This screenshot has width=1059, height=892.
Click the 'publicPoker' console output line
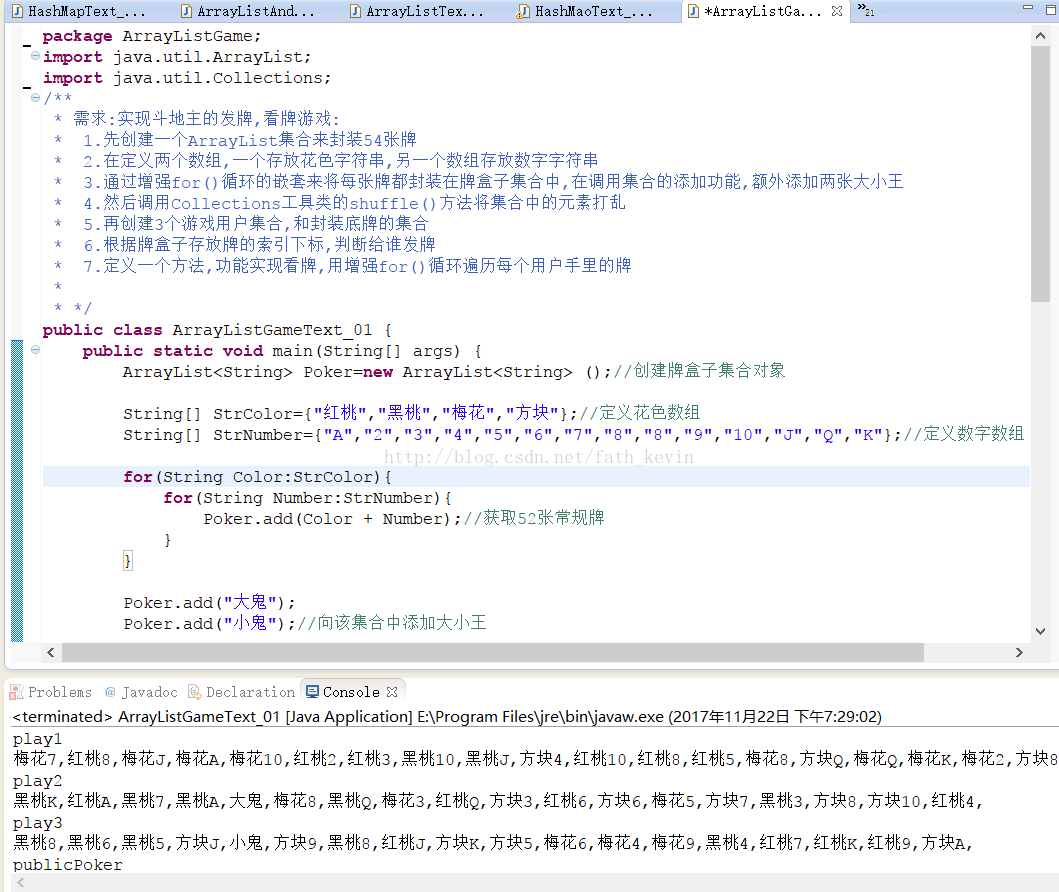click(x=68, y=865)
